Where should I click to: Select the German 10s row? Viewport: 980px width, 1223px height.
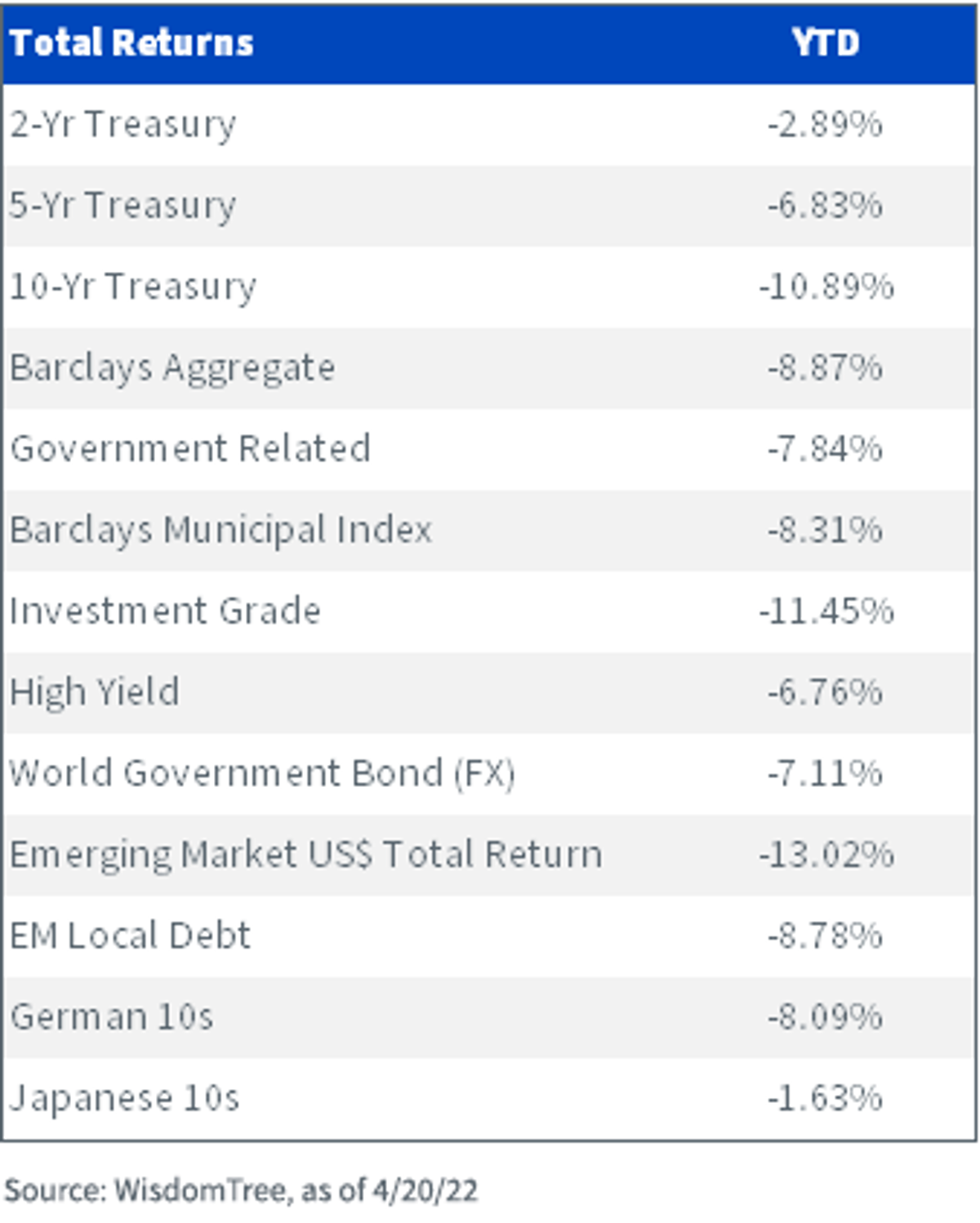(x=489, y=1017)
